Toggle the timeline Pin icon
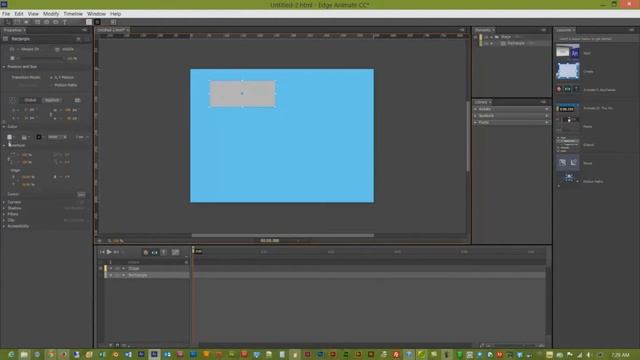 [164, 252]
